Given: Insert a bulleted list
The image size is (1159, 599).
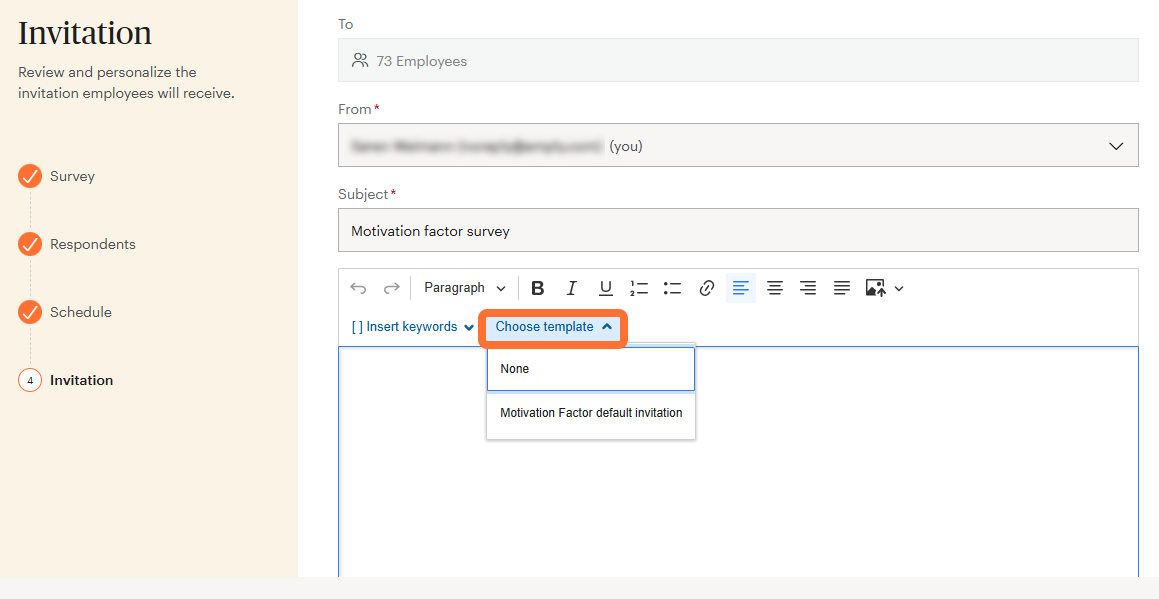Looking at the screenshot, I should point(672,288).
